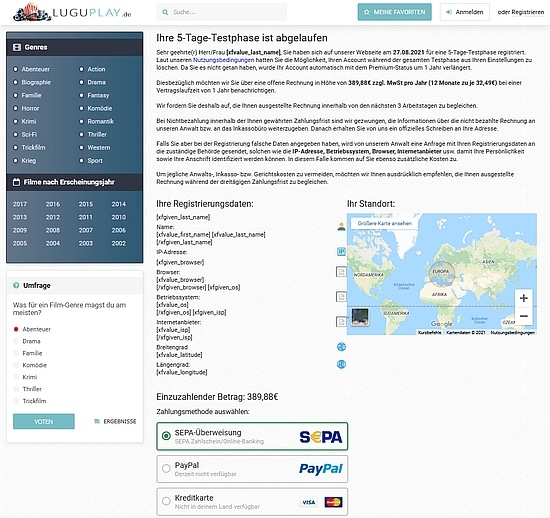This screenshot has height=518, width=550.
Task: Open the Nutzungsbedingungen link in text
Action: pos(223,60)
